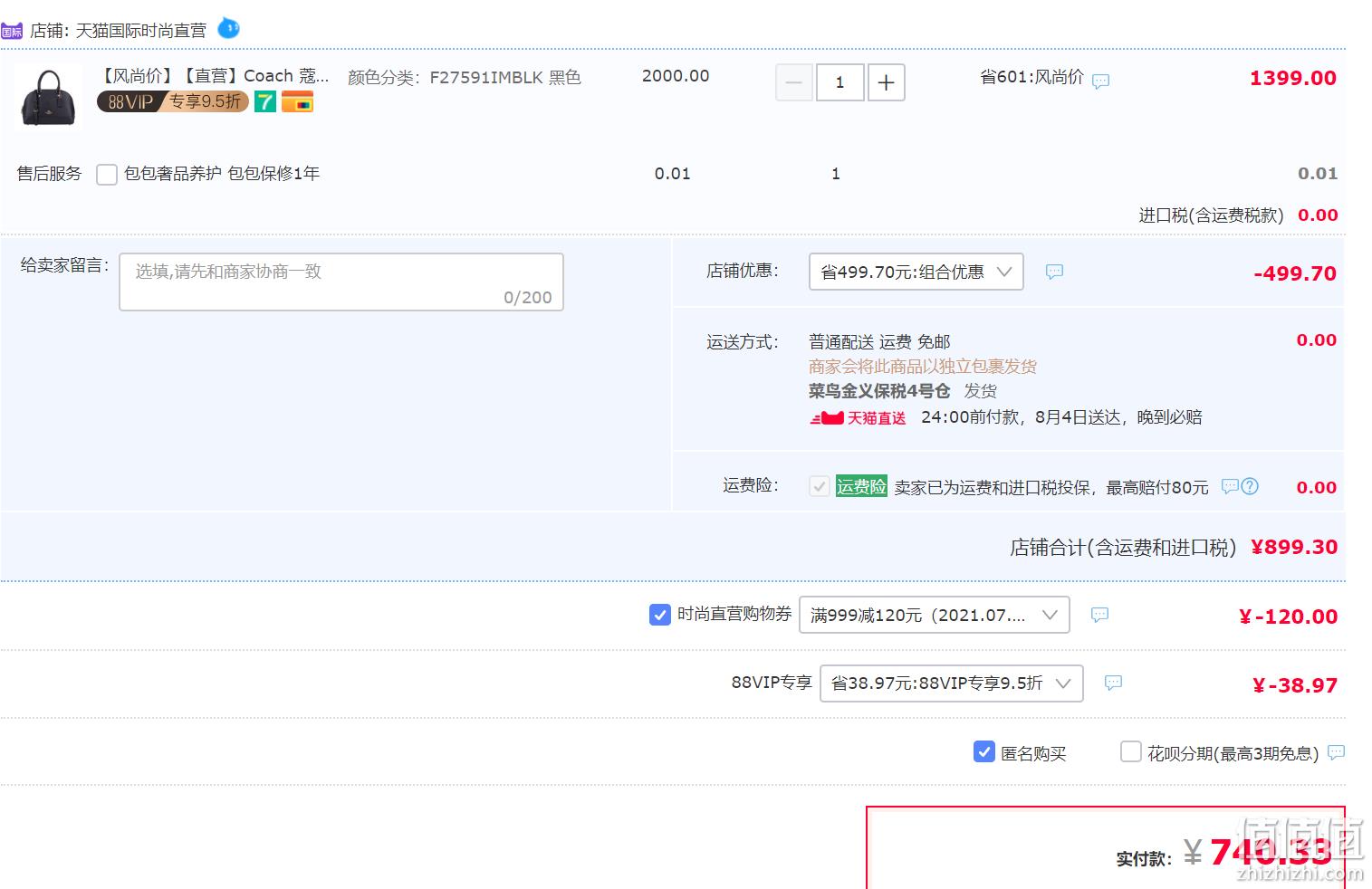Click the store total ¥899.30
Viewport: 1372px width, 889px height.
(1294, 547)
